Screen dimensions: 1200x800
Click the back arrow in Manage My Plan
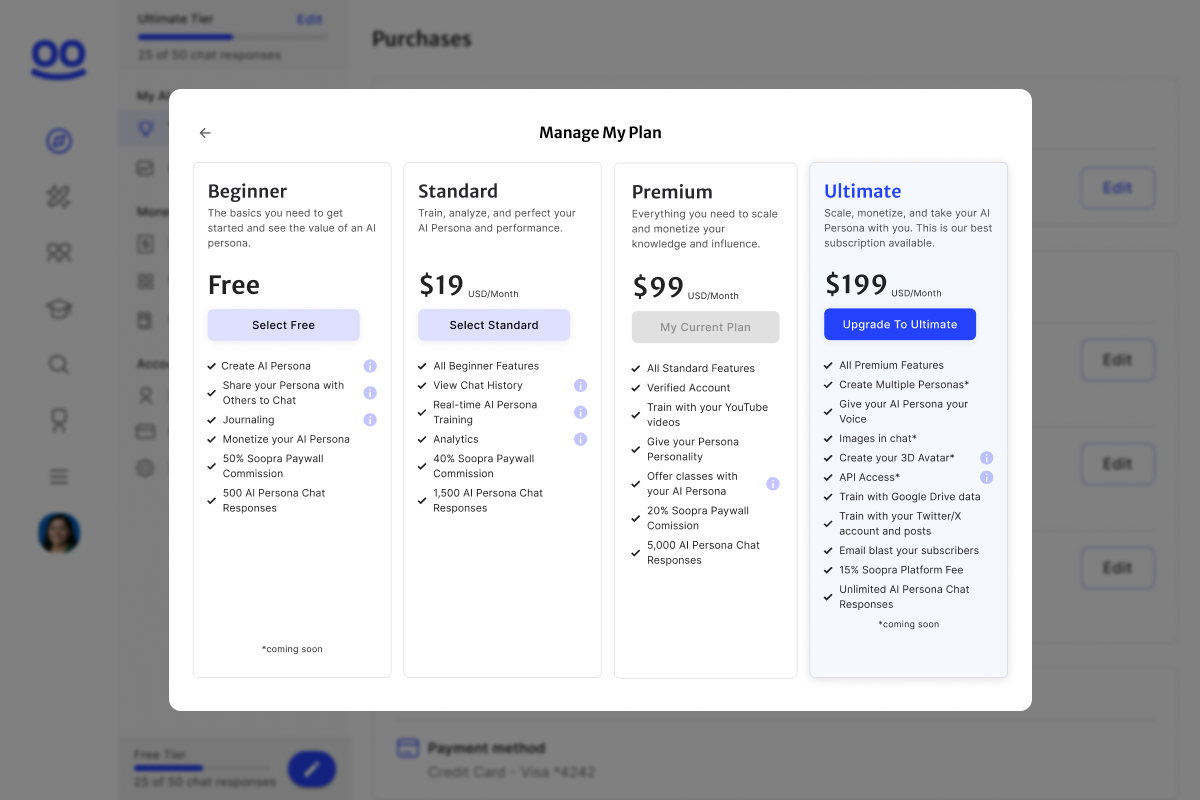(x=205, y=132)
